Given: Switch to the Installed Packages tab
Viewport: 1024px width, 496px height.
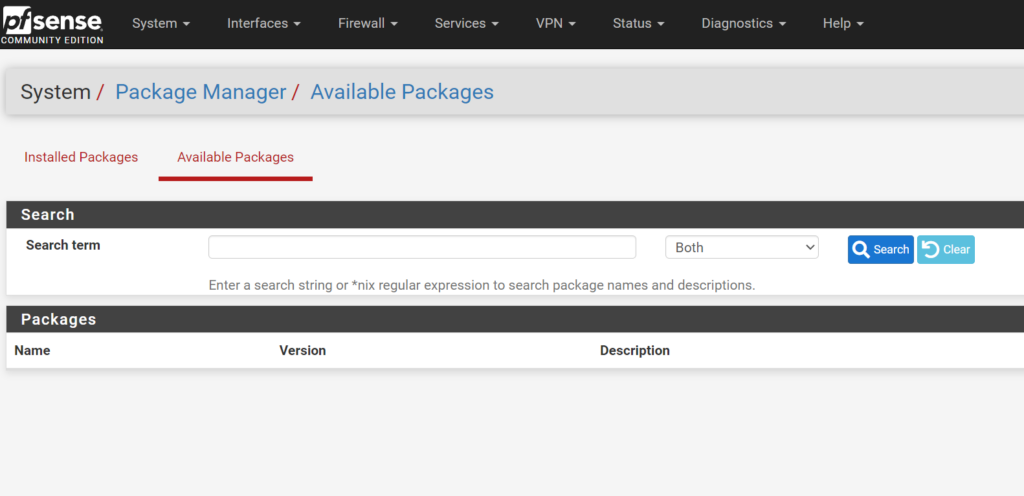Looking at the screenshot, I should click(x=81, y=157).
